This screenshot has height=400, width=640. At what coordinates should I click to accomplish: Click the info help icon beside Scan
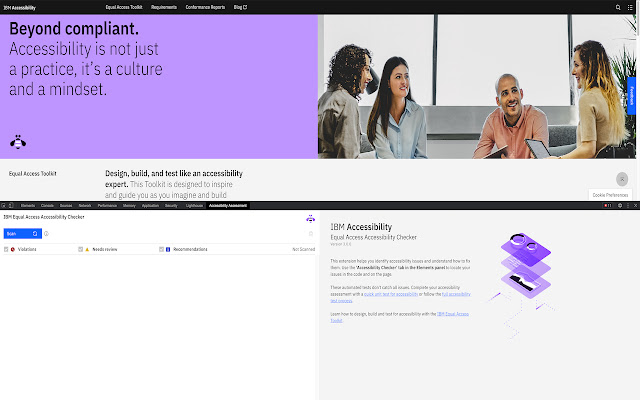(x=46, y=233)
